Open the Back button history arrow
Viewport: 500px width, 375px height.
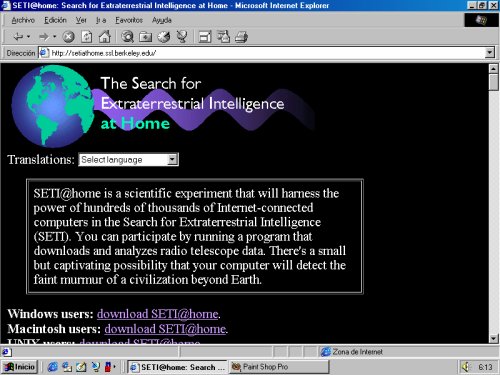pyautogui.click(x=29, y=37)
